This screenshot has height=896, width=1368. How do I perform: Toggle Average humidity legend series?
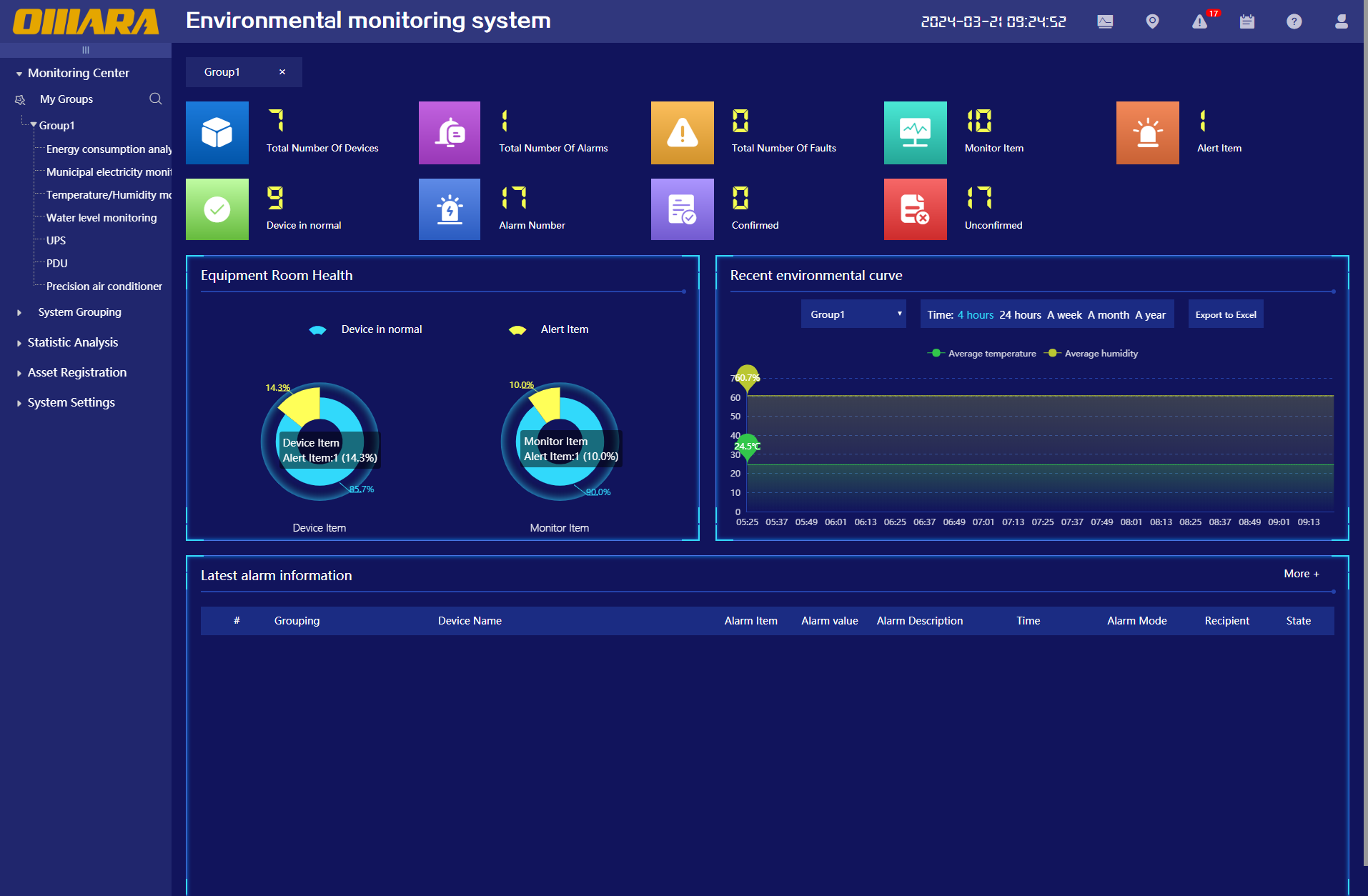[x=1092, y=353]
